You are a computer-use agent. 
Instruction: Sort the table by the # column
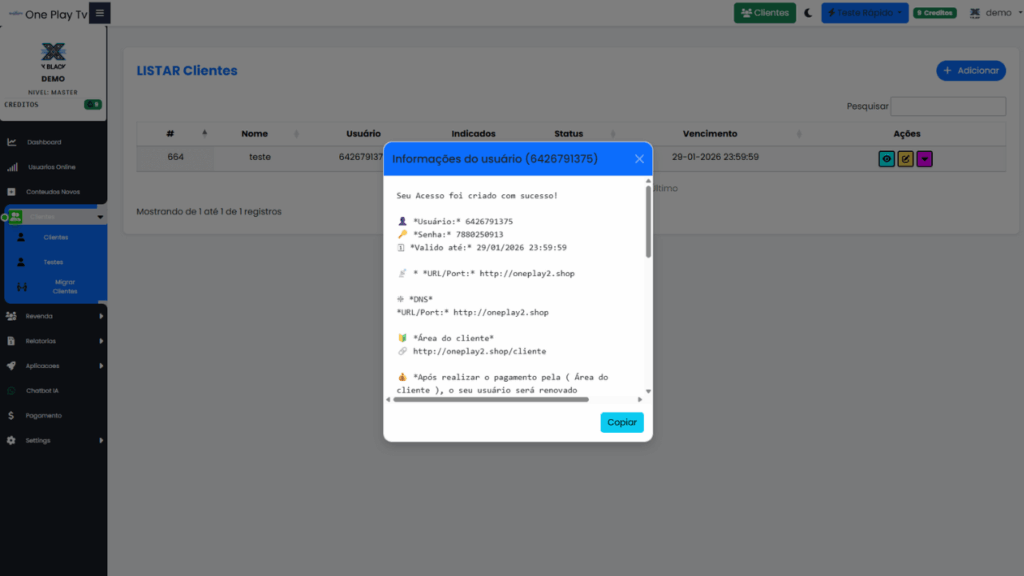(x=175, y=134)
